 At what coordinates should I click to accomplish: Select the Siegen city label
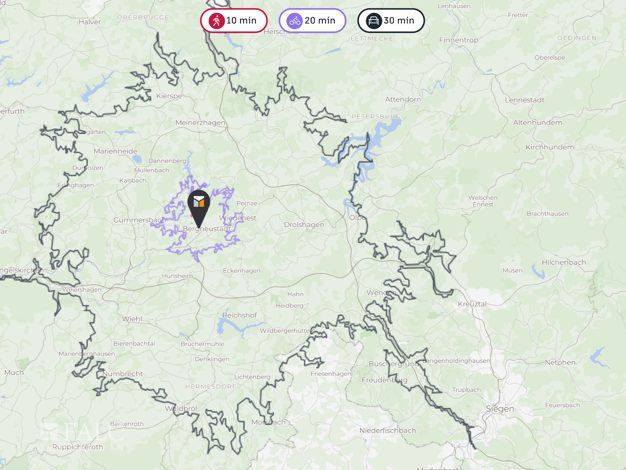pyautogui.click(x=500, y=409)
